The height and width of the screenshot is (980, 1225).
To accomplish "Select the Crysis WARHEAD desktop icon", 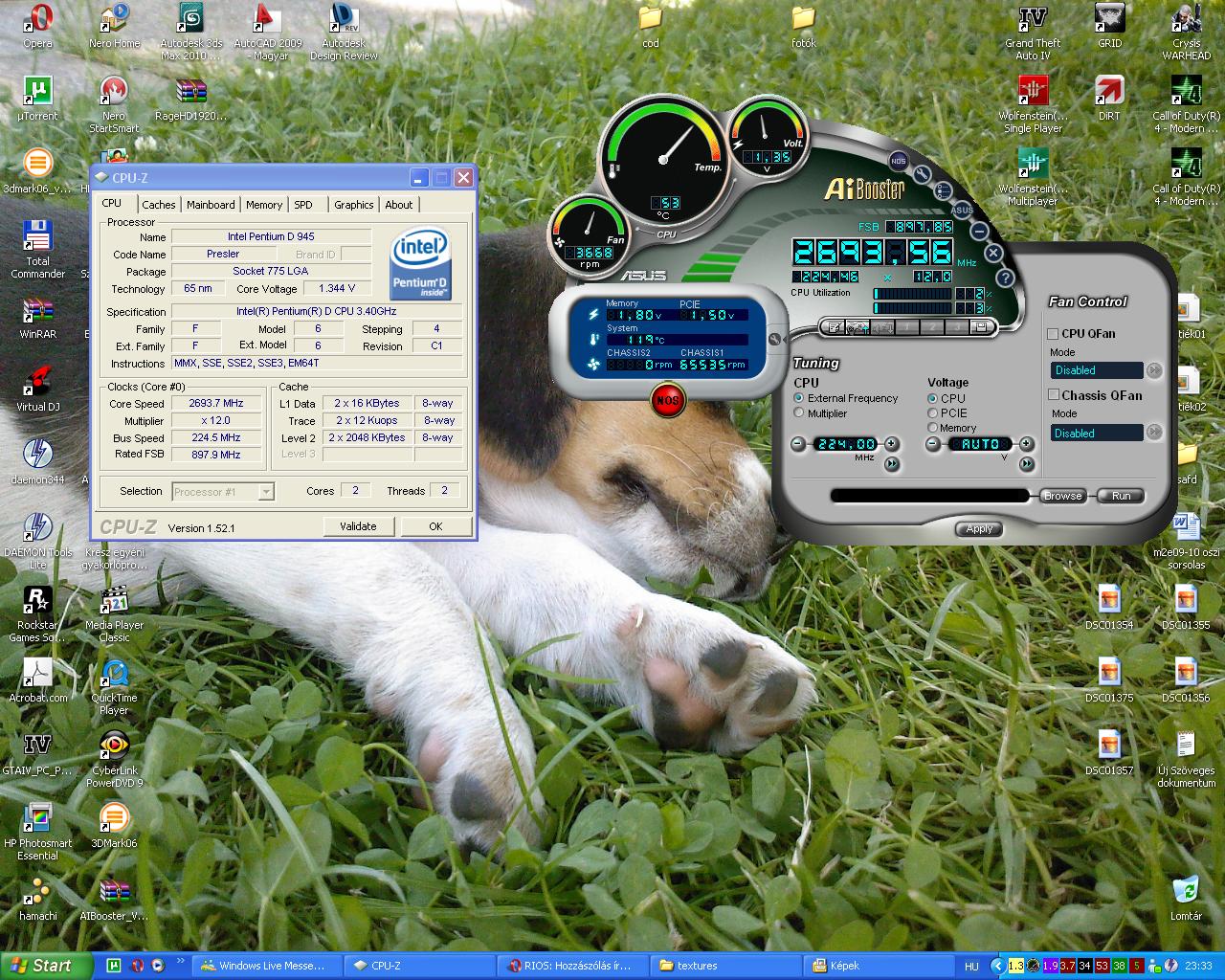I will click(1186, 33).
